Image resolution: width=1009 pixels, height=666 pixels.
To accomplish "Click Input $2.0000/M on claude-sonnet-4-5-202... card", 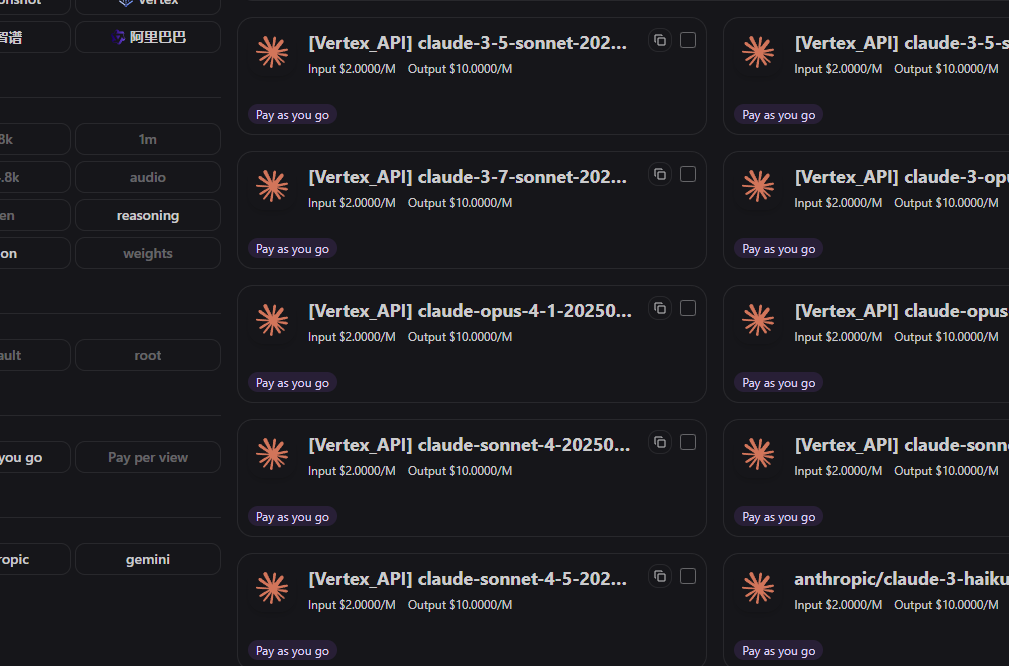I will (x=352, y=604).
